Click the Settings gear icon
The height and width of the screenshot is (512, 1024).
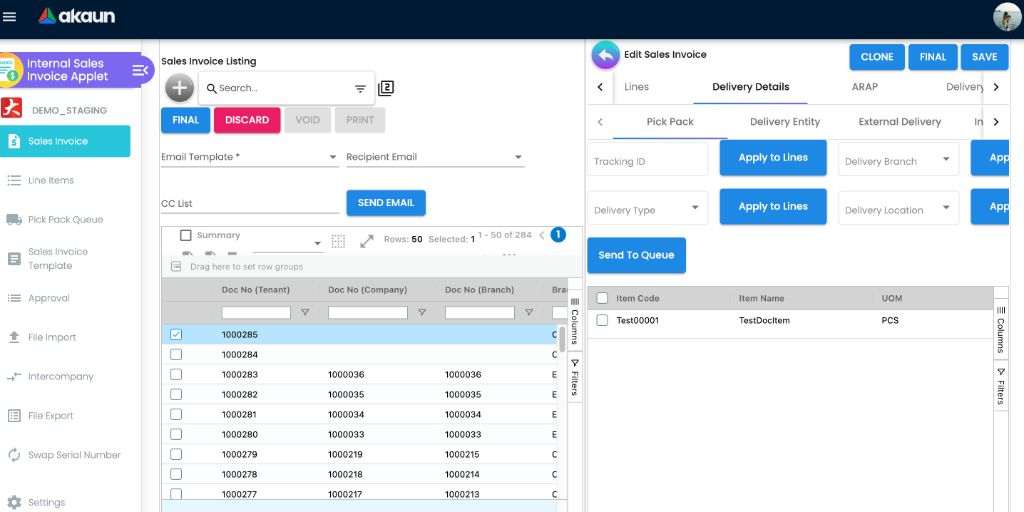coord(14,503)
